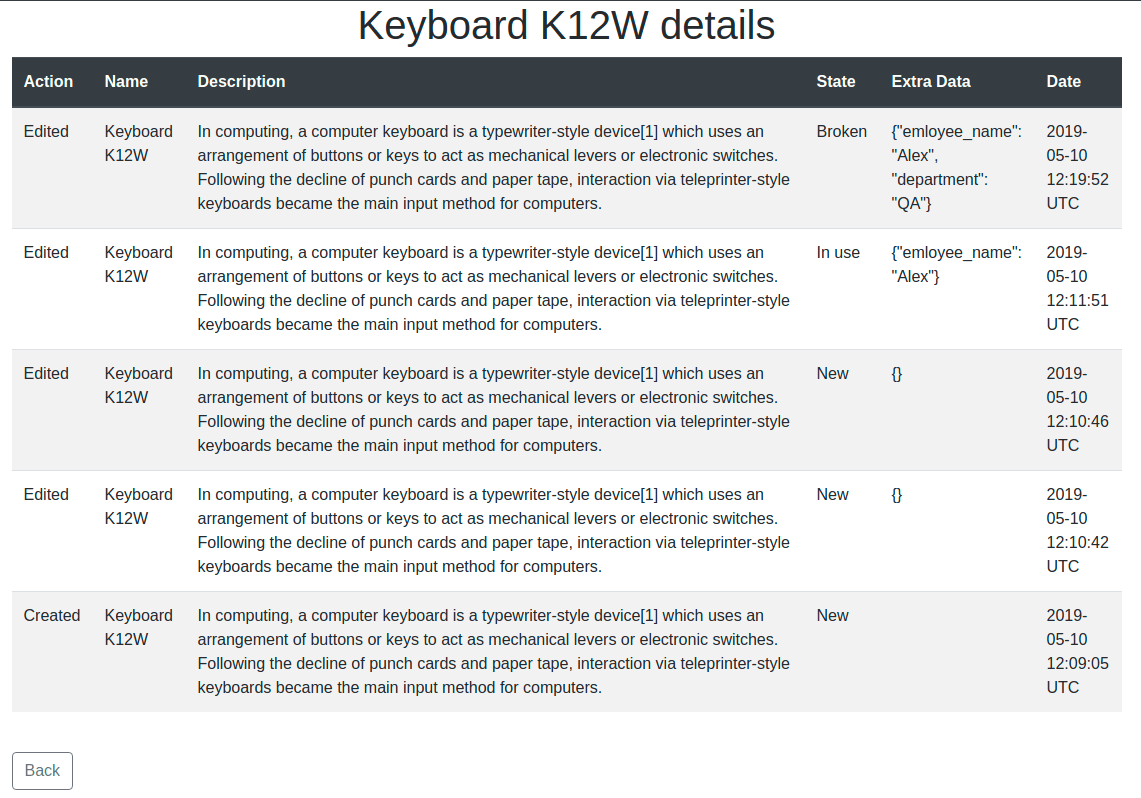The image size is (1141, 798).
Task: Select the State column header
Action: [835, 82]
